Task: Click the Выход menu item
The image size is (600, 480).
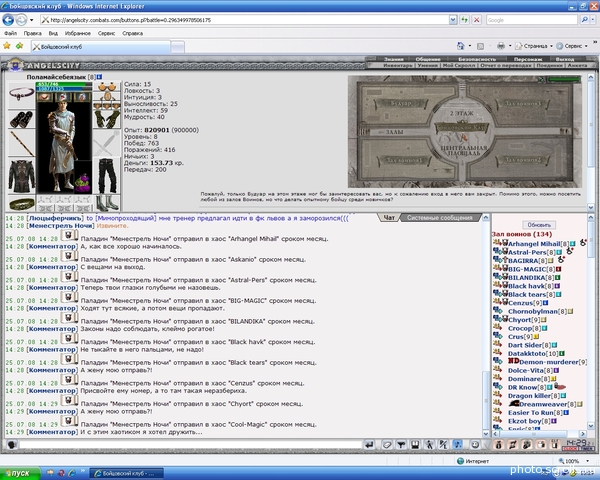Action: 565,59
